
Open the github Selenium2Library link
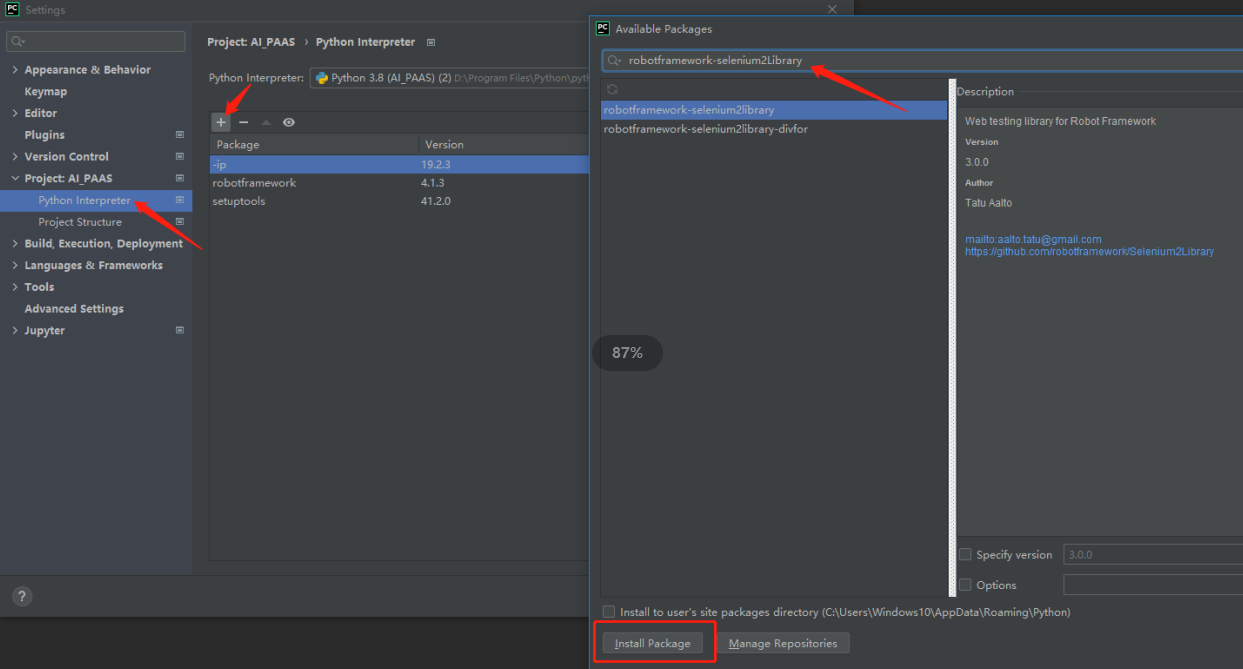[x=1089, y=252]
